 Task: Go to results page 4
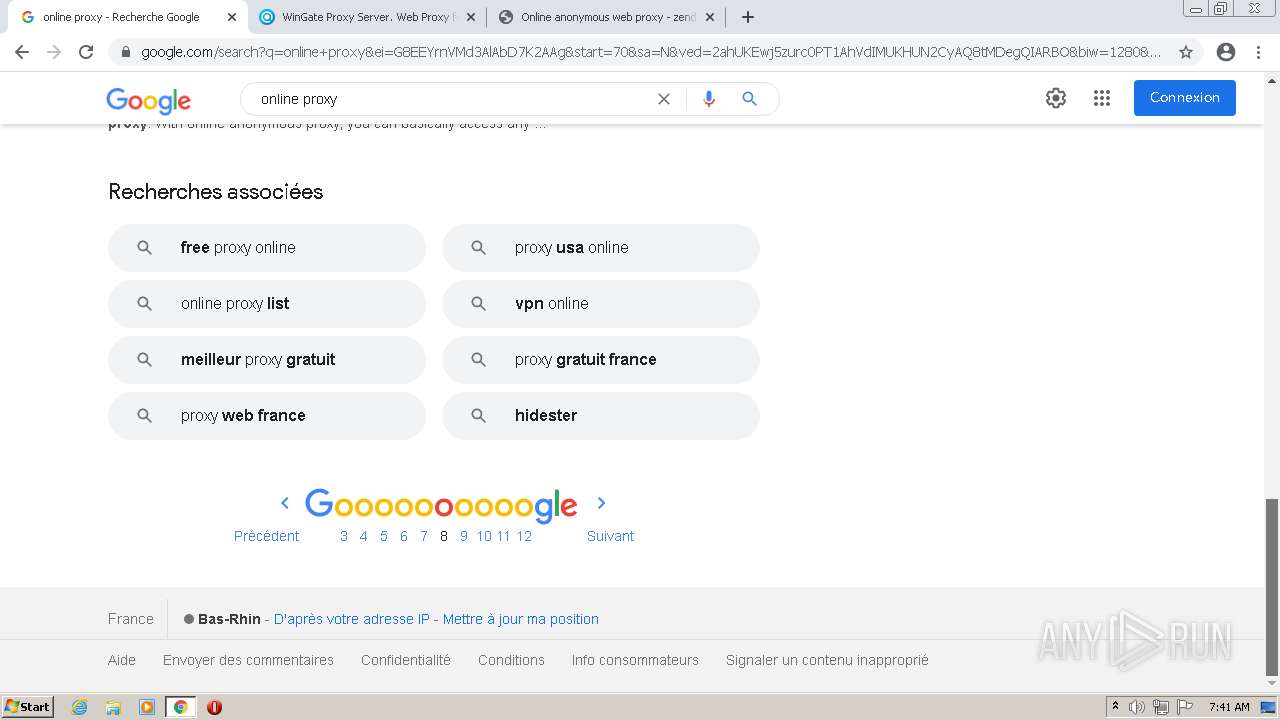pos(364,536)
